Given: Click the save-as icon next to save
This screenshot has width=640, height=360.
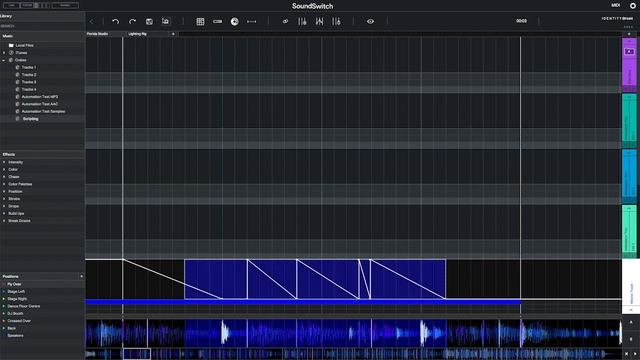Looking at the screenshot, I should (x=165, y=21).
